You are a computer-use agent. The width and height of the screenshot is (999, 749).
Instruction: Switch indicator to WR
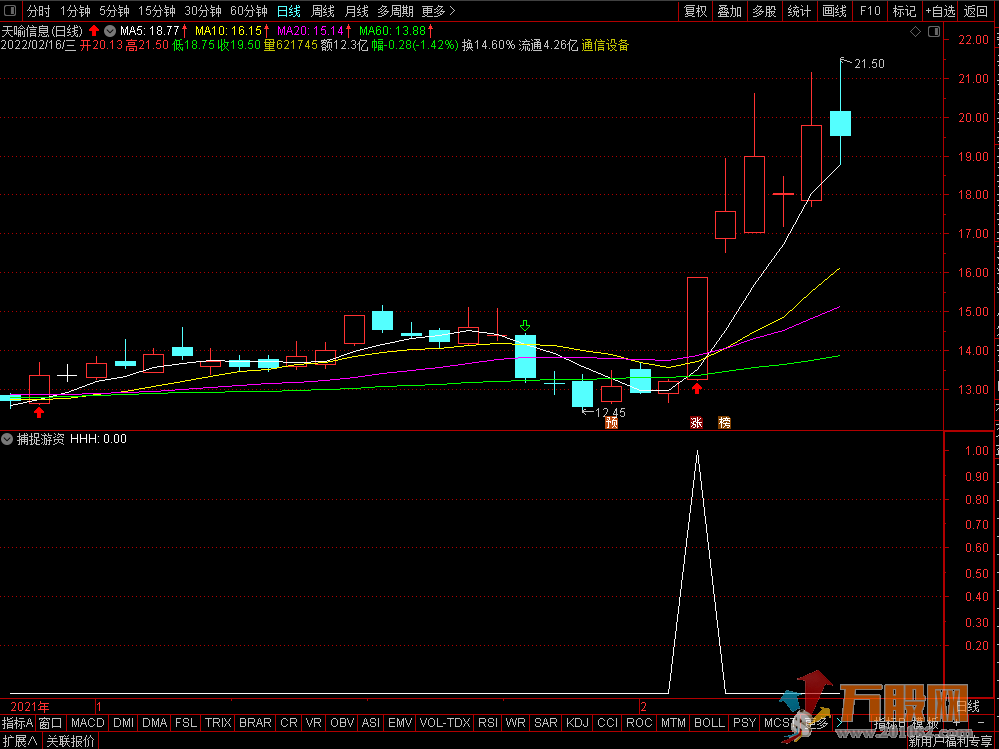(515, 723)
